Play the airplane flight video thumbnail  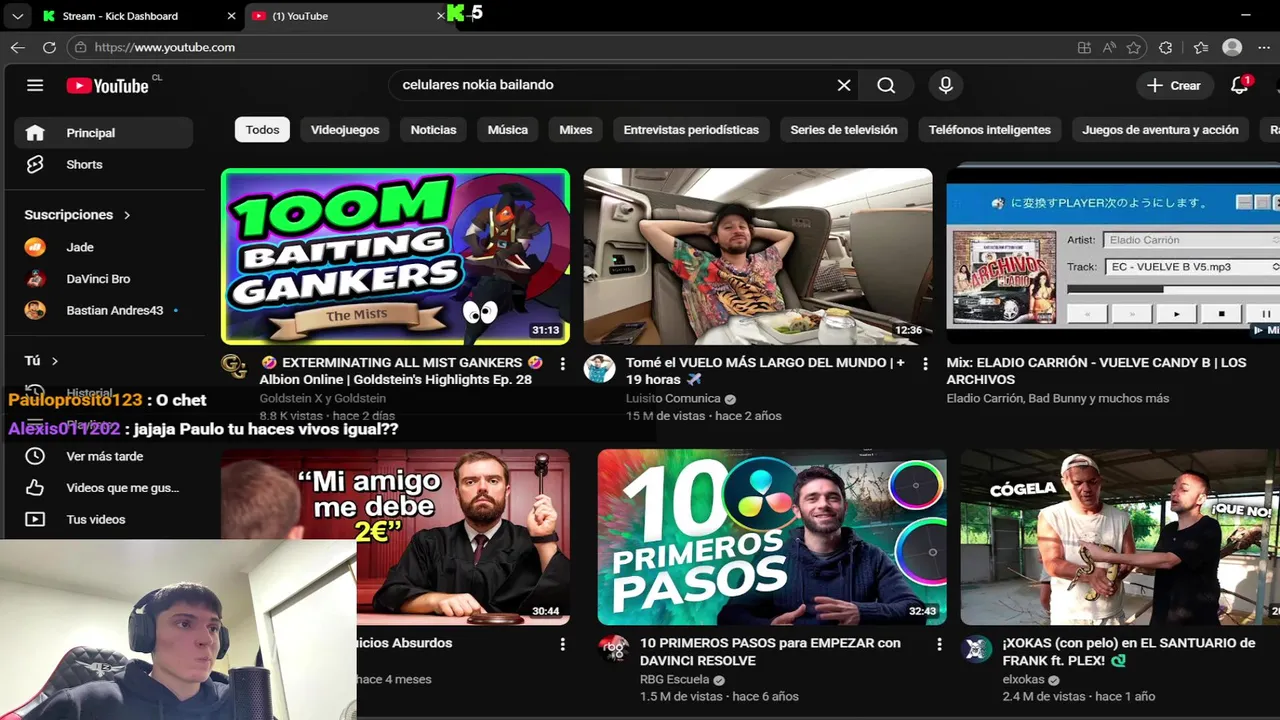tap(758, 256)
